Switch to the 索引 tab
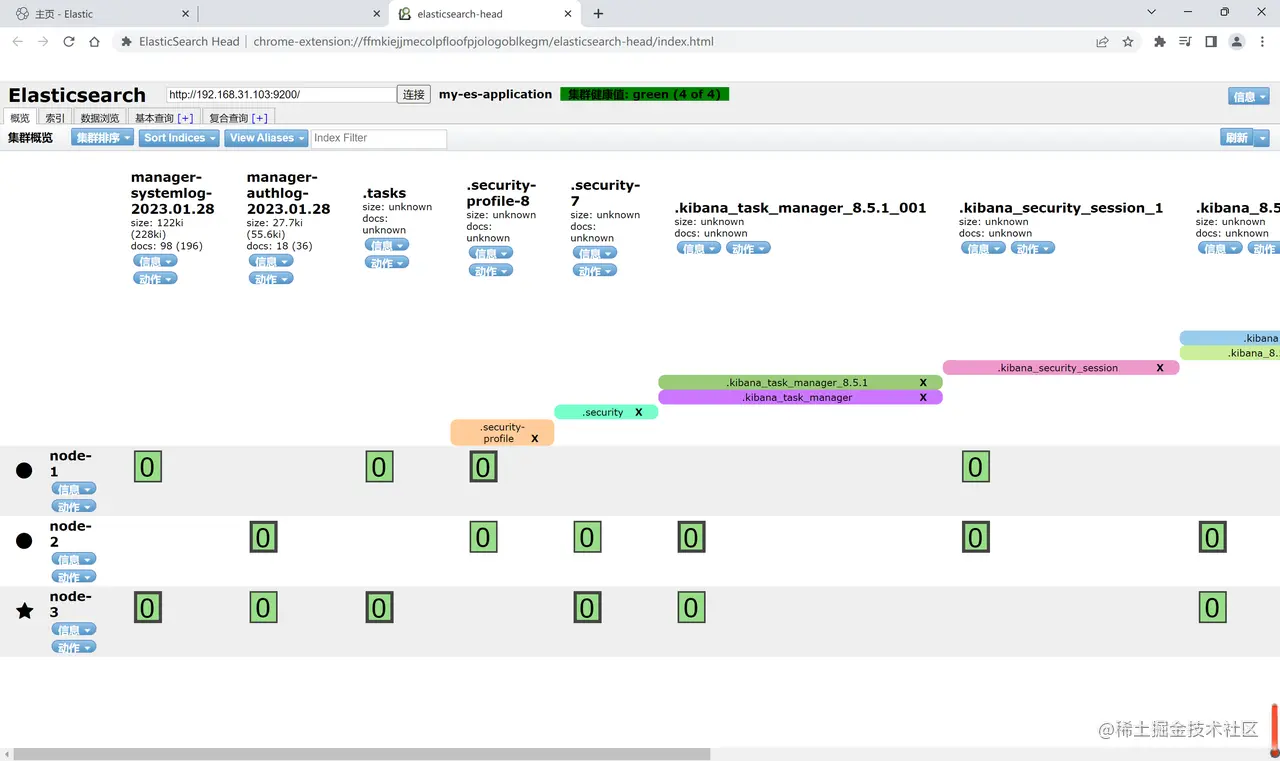Screen dimensions: 1280x761 55,118
